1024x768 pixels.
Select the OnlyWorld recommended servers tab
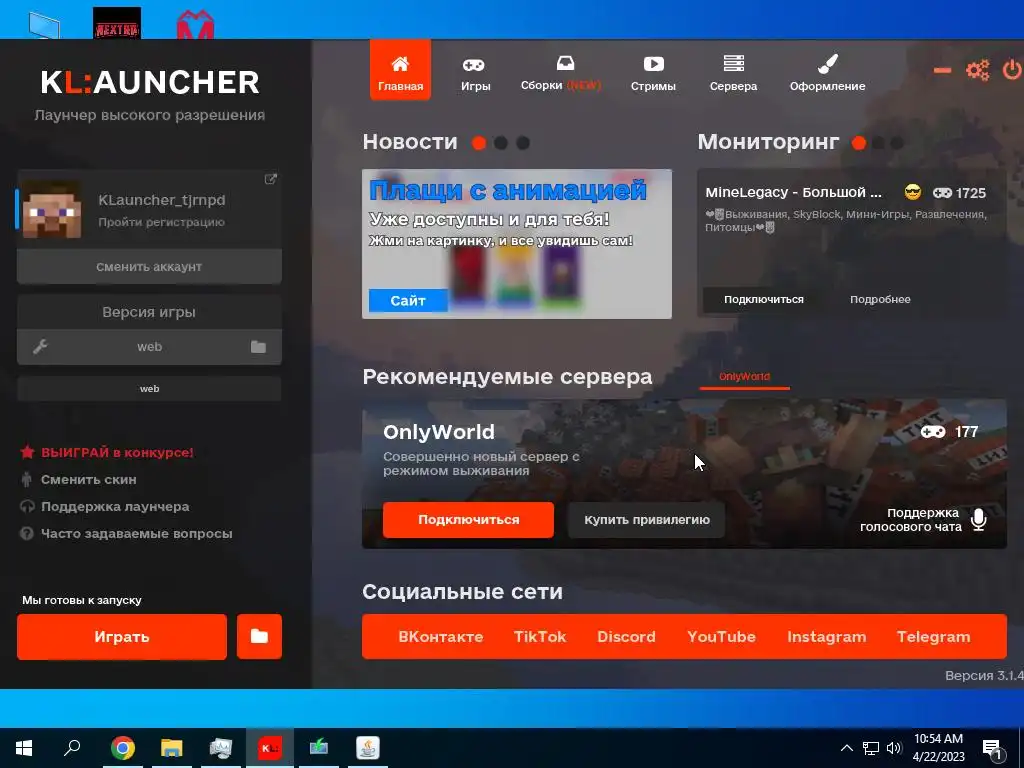point(744,377)
